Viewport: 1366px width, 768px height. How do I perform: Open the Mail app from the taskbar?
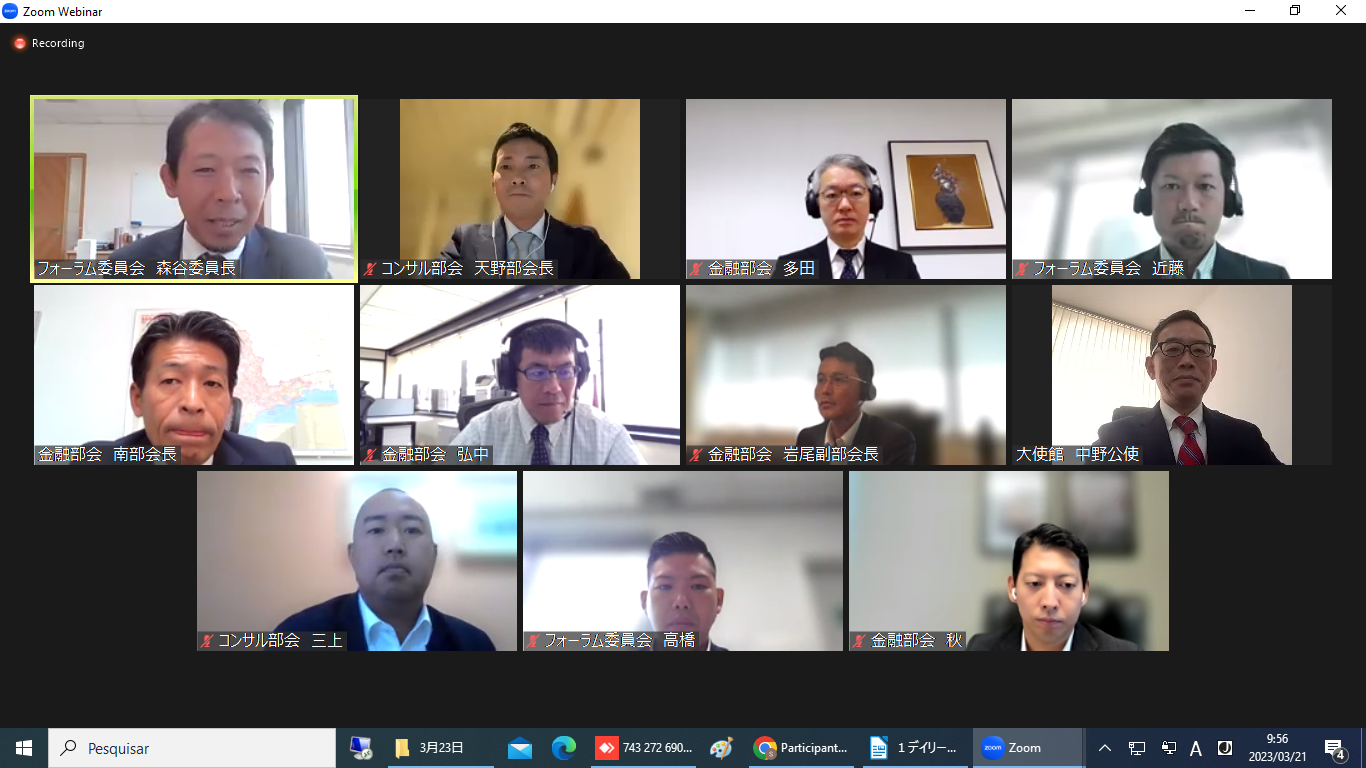pos(519,748)
